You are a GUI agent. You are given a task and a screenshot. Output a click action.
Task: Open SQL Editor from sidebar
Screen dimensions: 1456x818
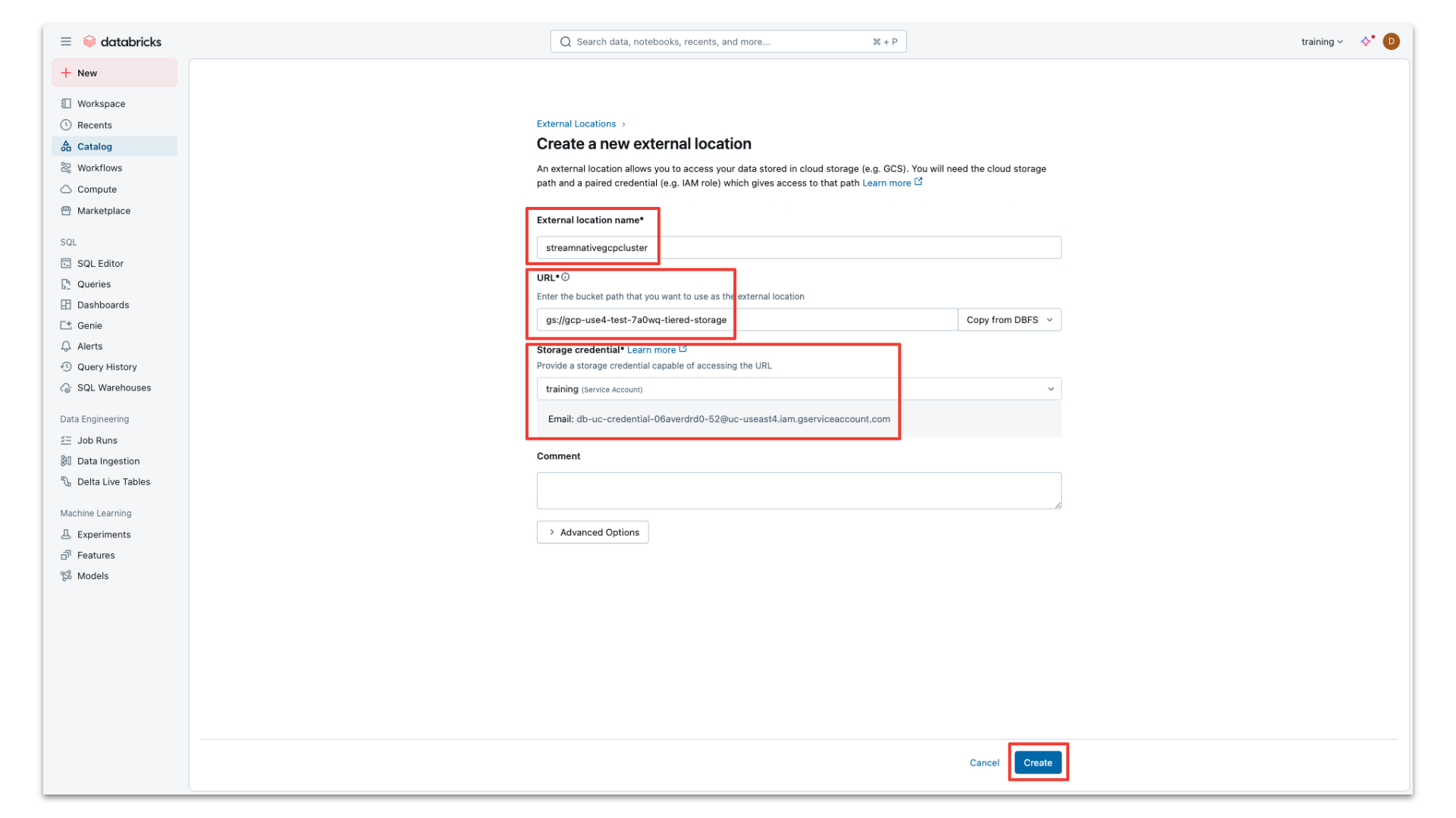[x=100, y=264]
